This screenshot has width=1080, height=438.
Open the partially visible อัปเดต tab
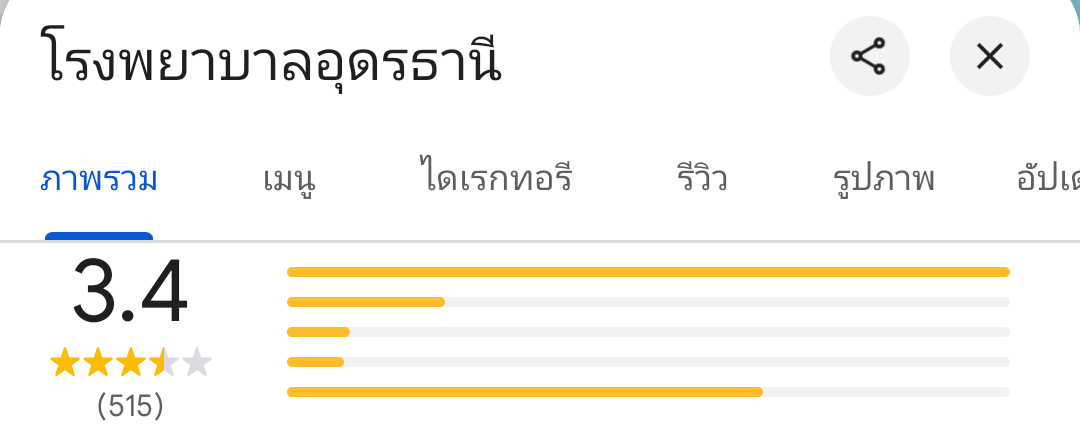point(1047,181)
